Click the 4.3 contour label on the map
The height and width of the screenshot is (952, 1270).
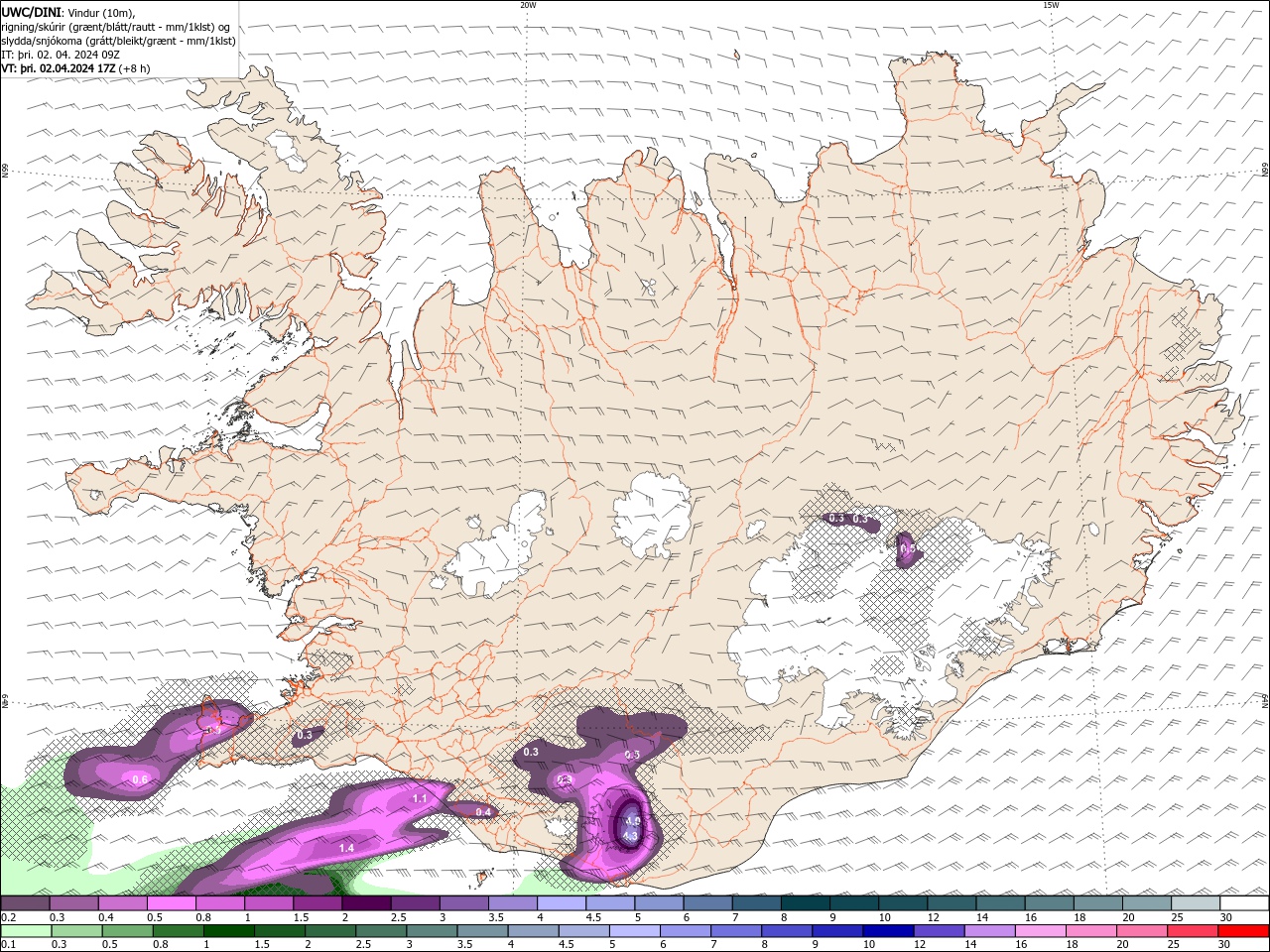click(x=630, y=836)
